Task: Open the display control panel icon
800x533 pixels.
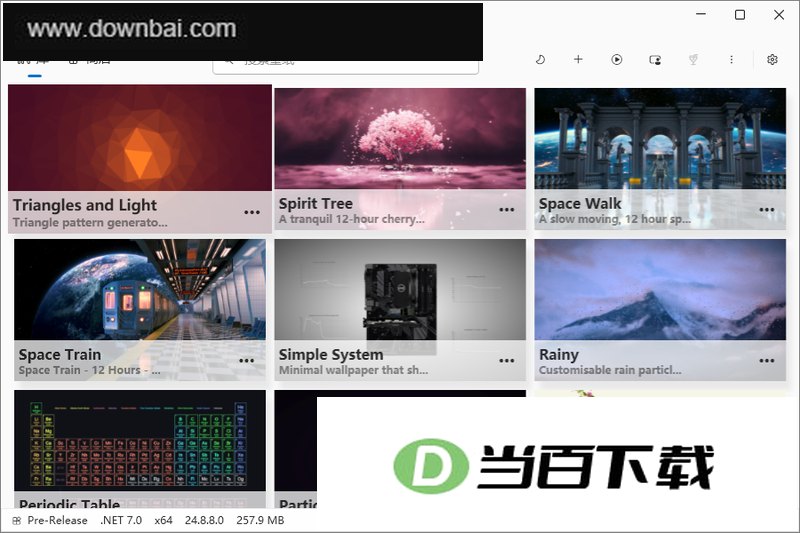Action: [655, 60]
